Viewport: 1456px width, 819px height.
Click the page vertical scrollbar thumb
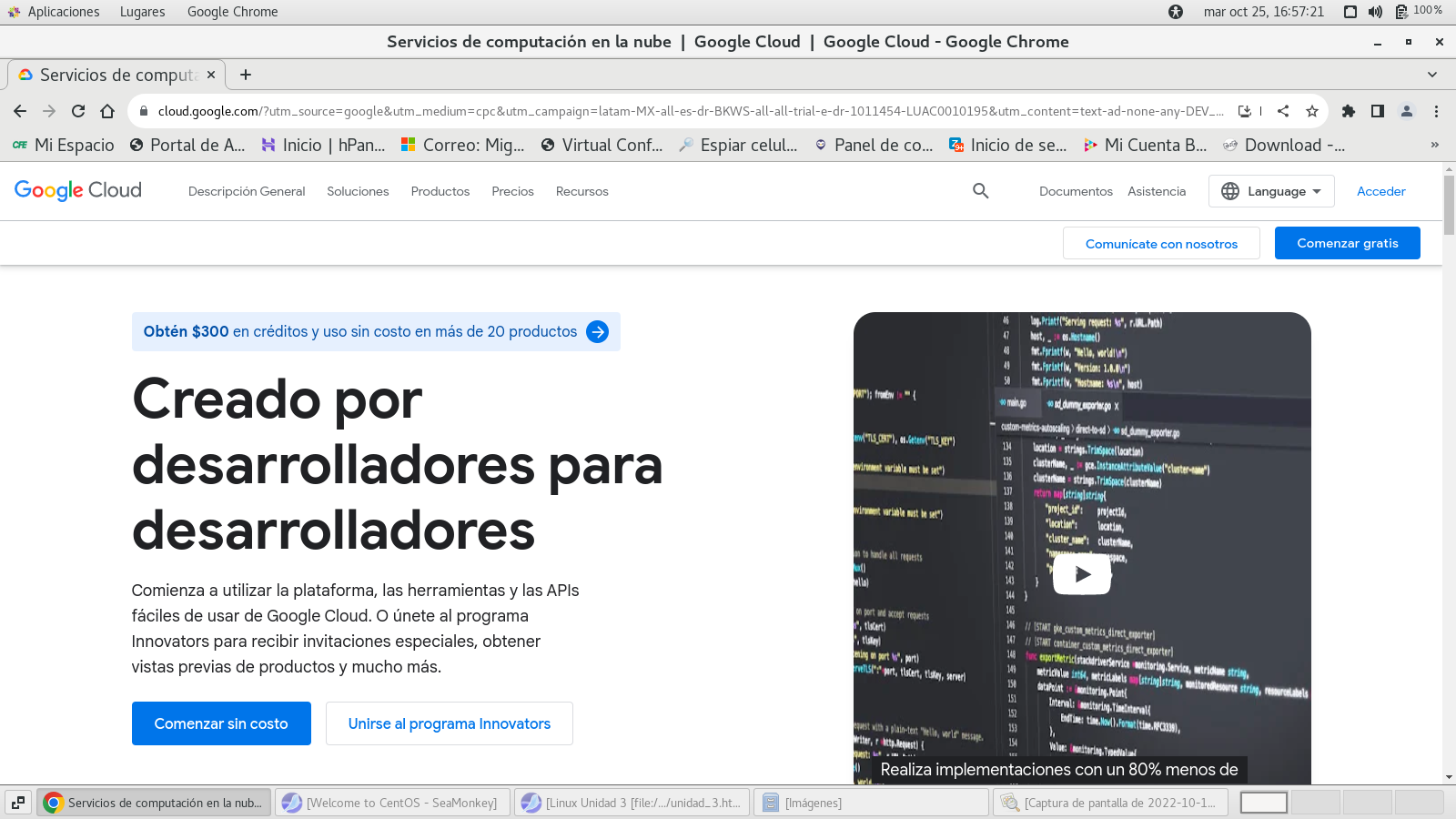[x=1449, y=205]
